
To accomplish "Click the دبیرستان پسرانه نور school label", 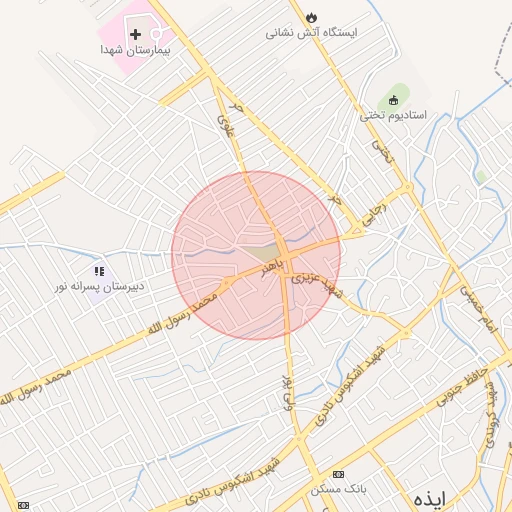I will tap(100, 287).
